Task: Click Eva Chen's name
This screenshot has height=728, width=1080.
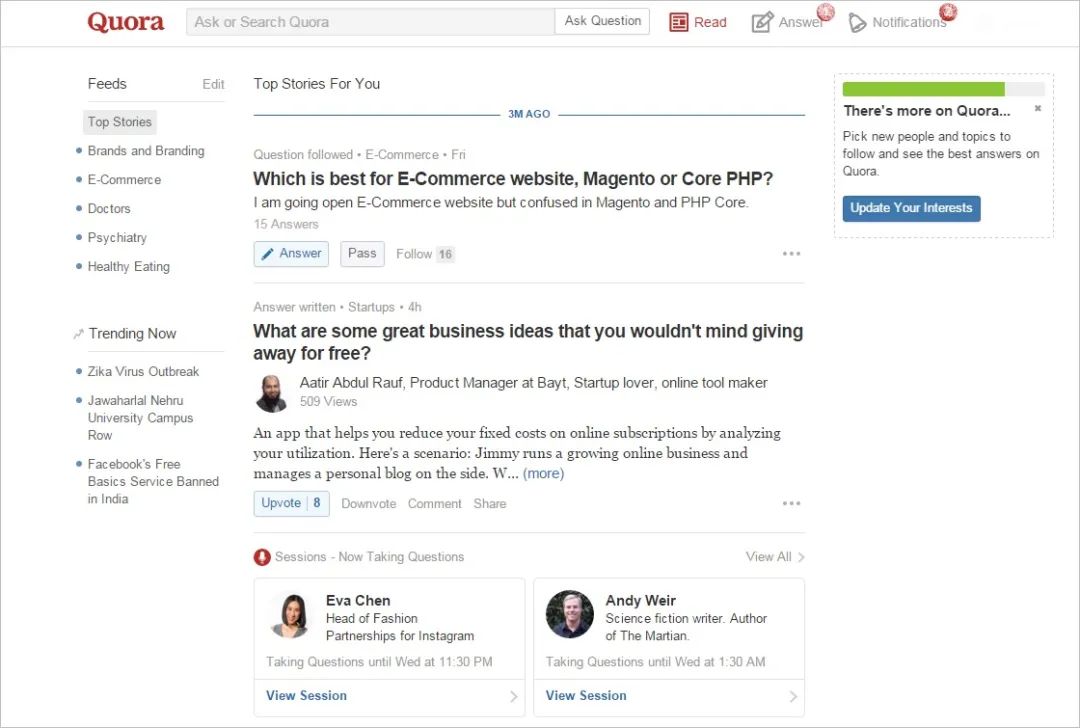Action: pyautogui.click(x=358, y=601)
